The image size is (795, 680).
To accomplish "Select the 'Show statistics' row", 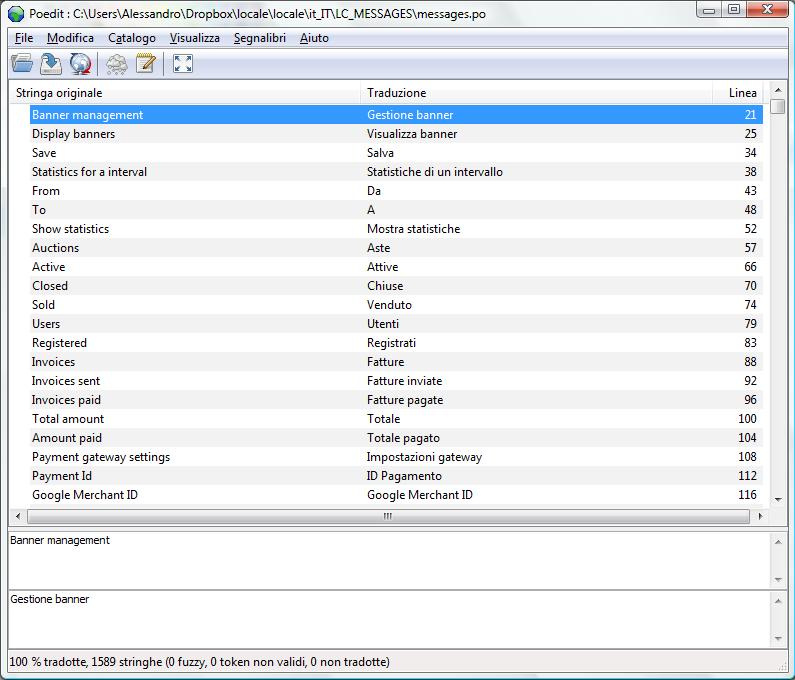I will [x=396, y=229].
